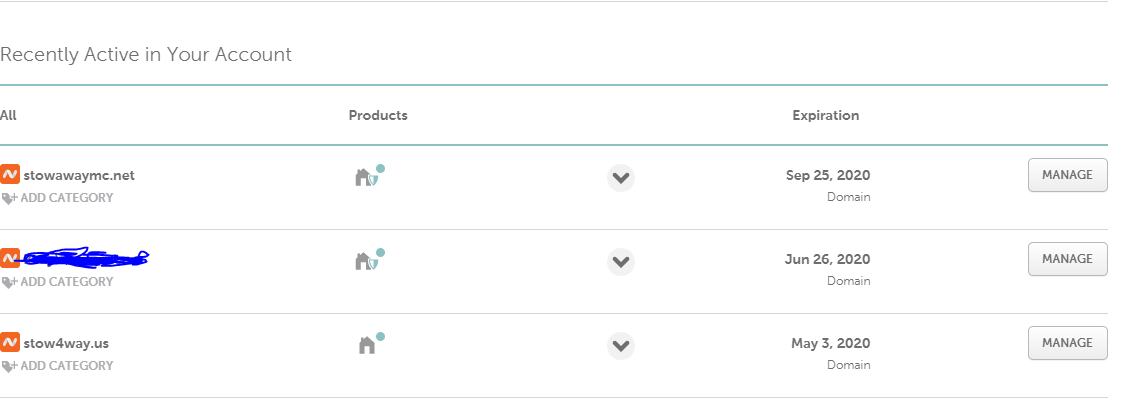Sort by the Expiration column header
Image resolution: width=1122 pixels, height=402 pixels.
[826, 115]
